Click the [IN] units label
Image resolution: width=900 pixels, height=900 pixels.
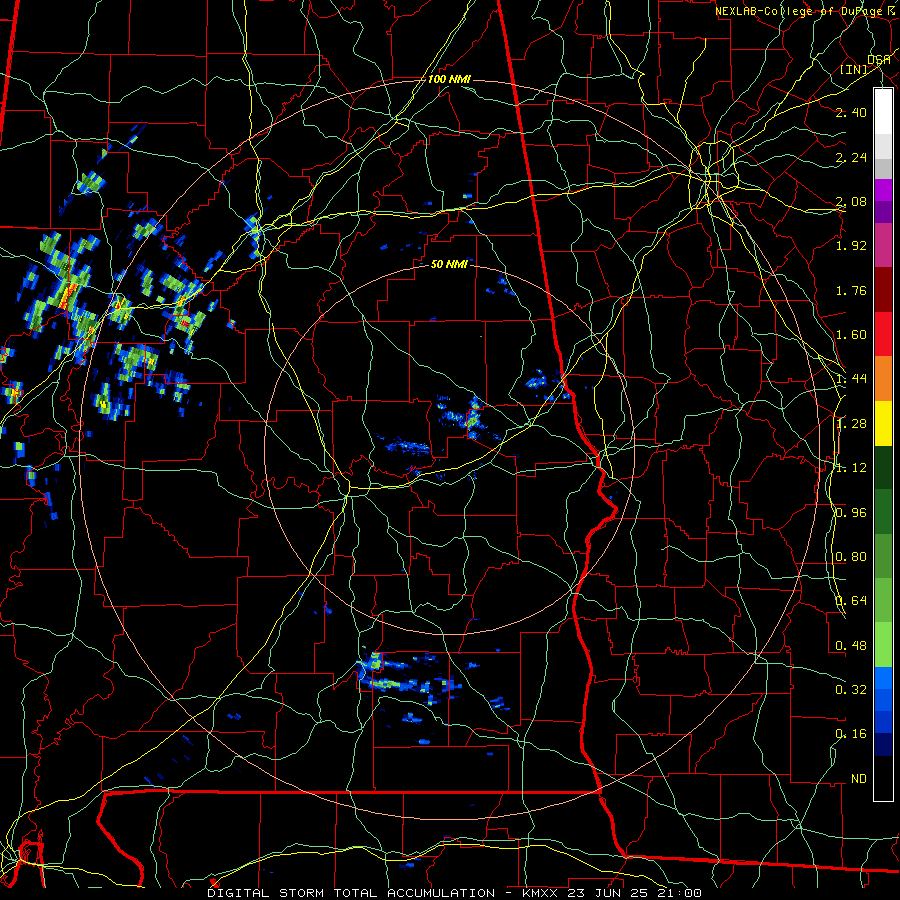coord(854,69)
